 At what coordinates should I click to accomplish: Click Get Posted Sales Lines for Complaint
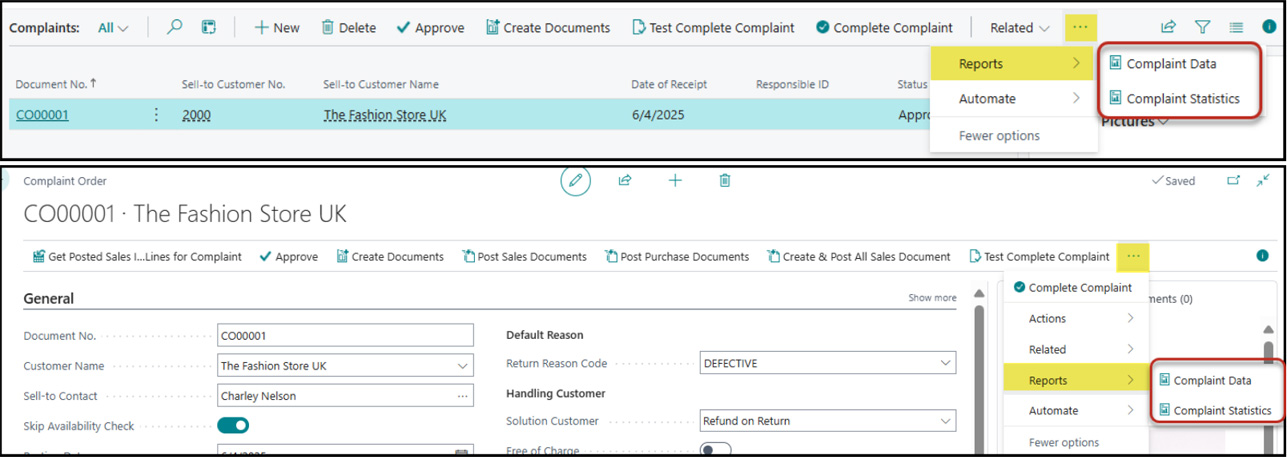click(137, 257)
